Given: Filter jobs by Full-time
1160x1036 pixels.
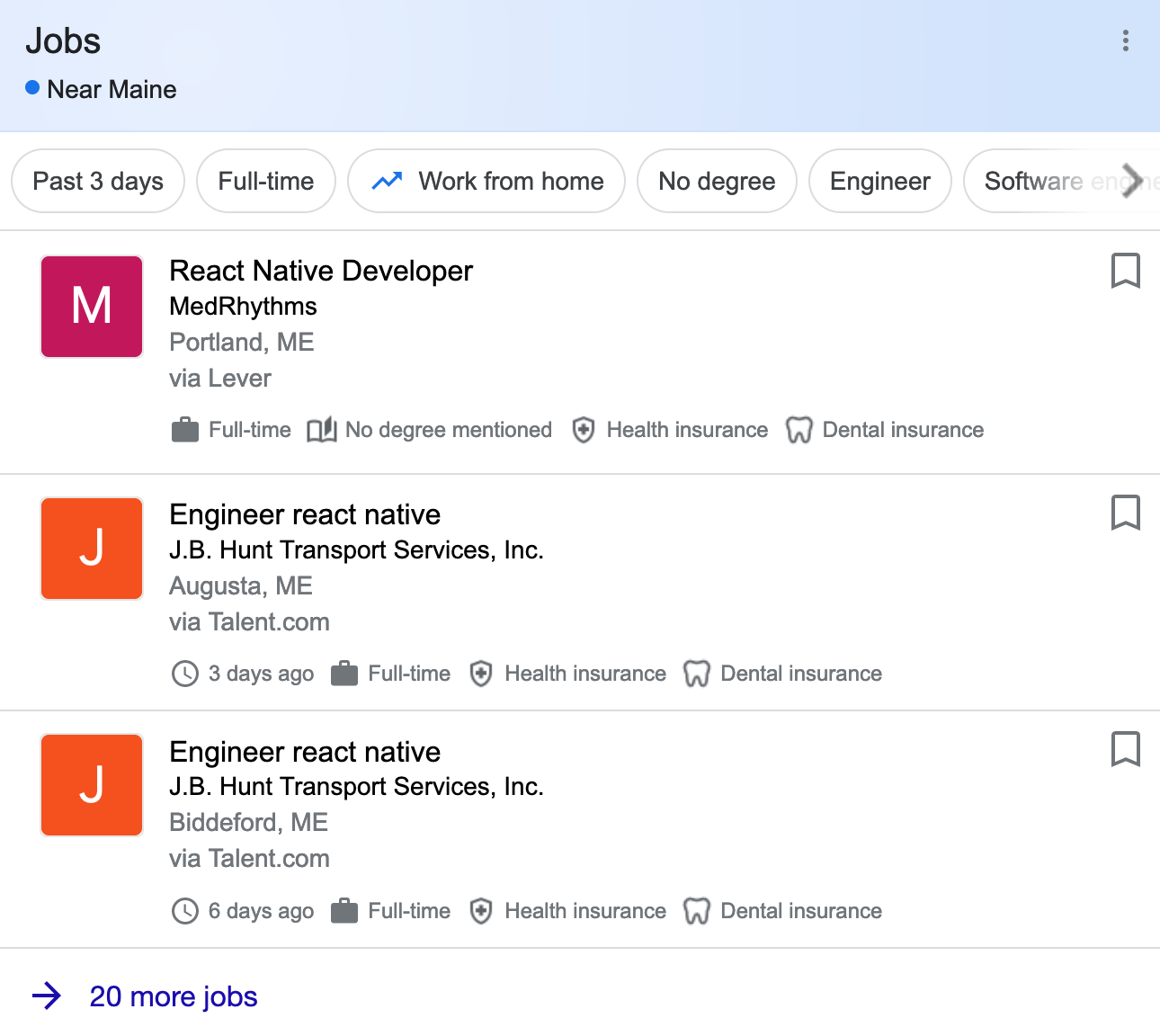Looking at the screenshot, I should [266, 181].
